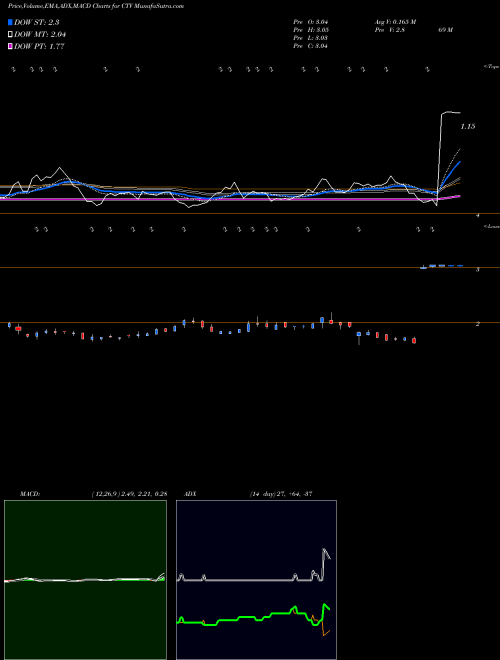Open the green MACD indicator chart panel
Image resolution: width=500 pixels, height=660 pixels.
[85, 580]
